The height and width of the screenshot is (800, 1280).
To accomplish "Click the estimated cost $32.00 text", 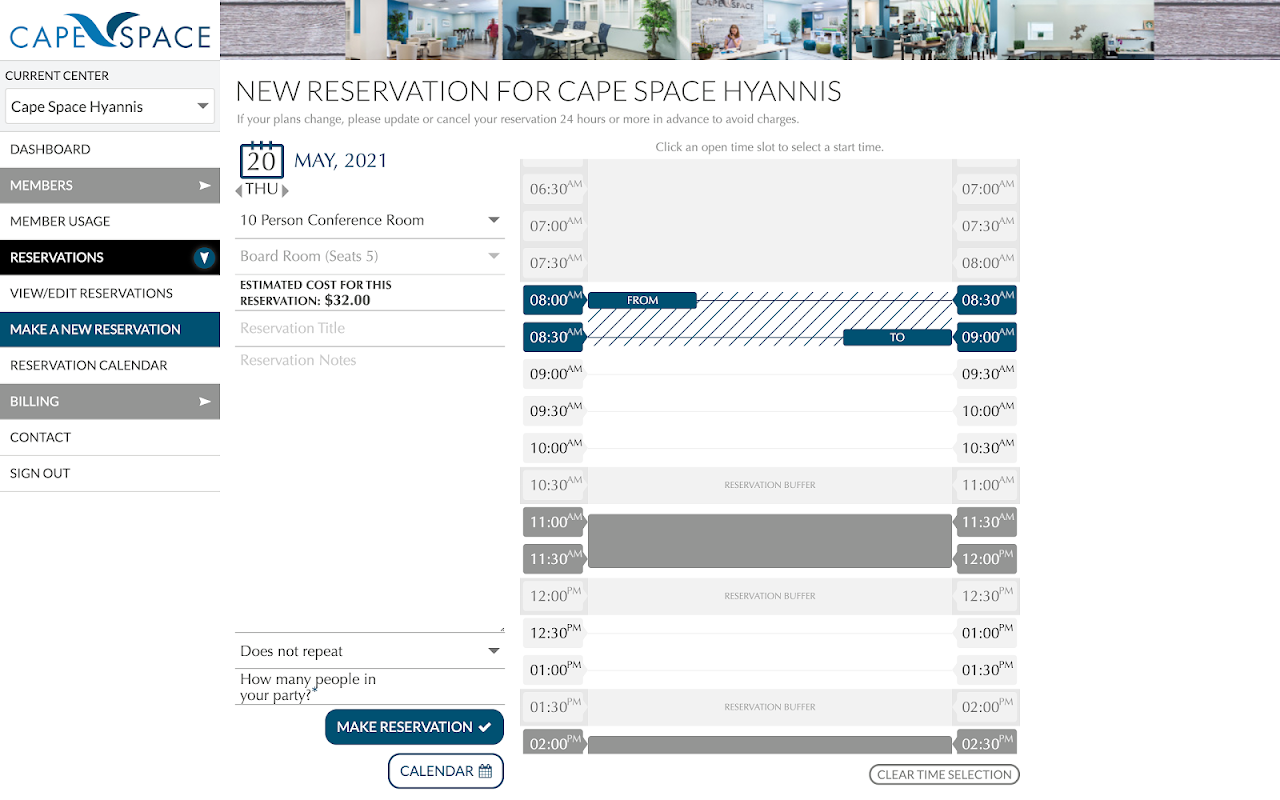I will click(347, 300).
